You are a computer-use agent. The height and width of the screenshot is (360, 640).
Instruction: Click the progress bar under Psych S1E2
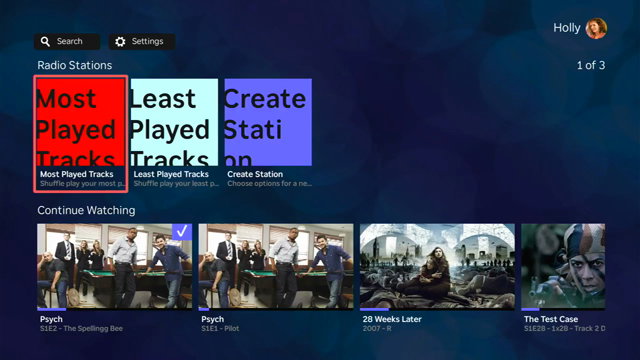coord(115,309)
